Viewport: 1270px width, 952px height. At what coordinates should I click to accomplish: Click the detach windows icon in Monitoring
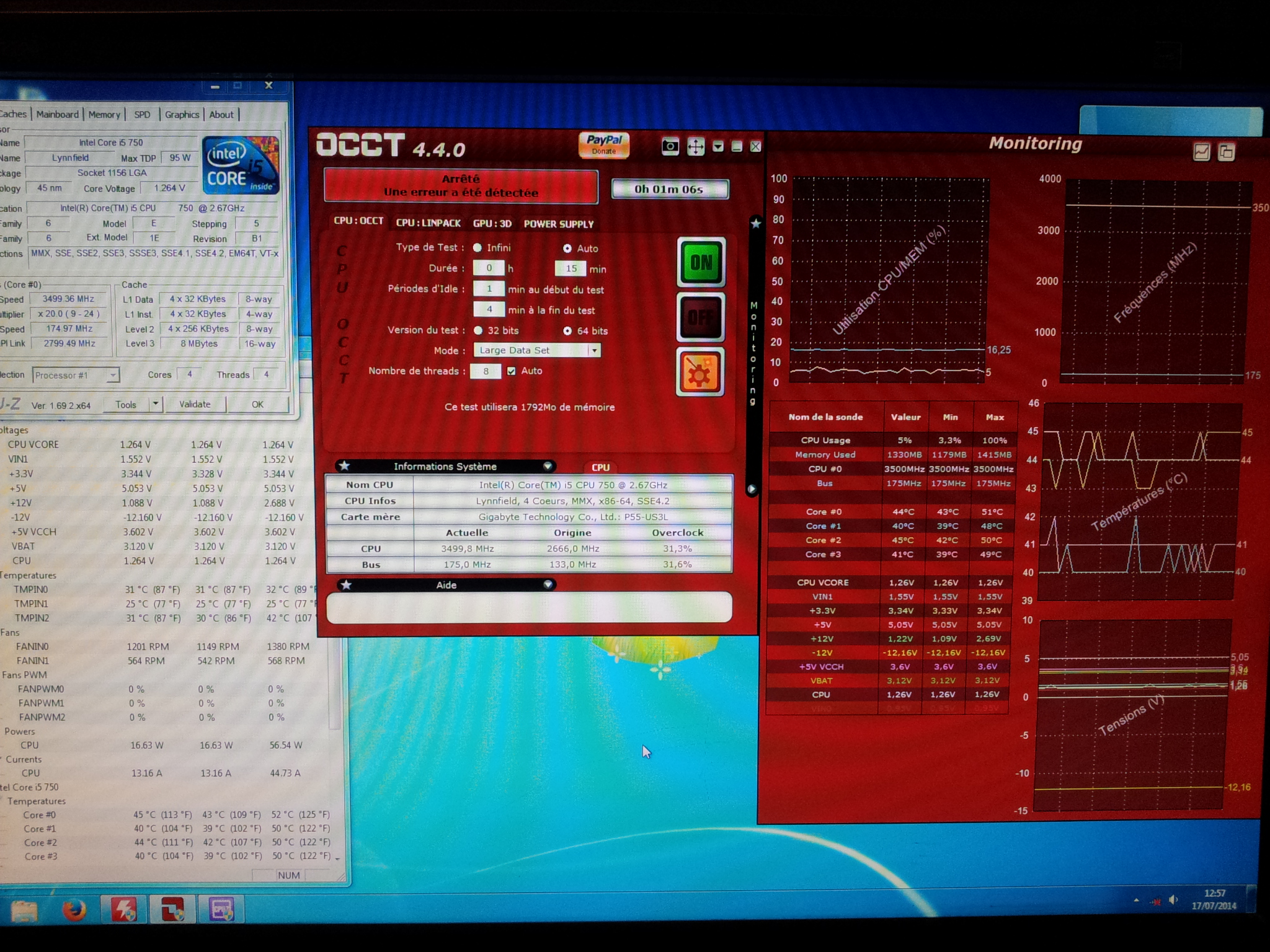[x=1226, y=152]
